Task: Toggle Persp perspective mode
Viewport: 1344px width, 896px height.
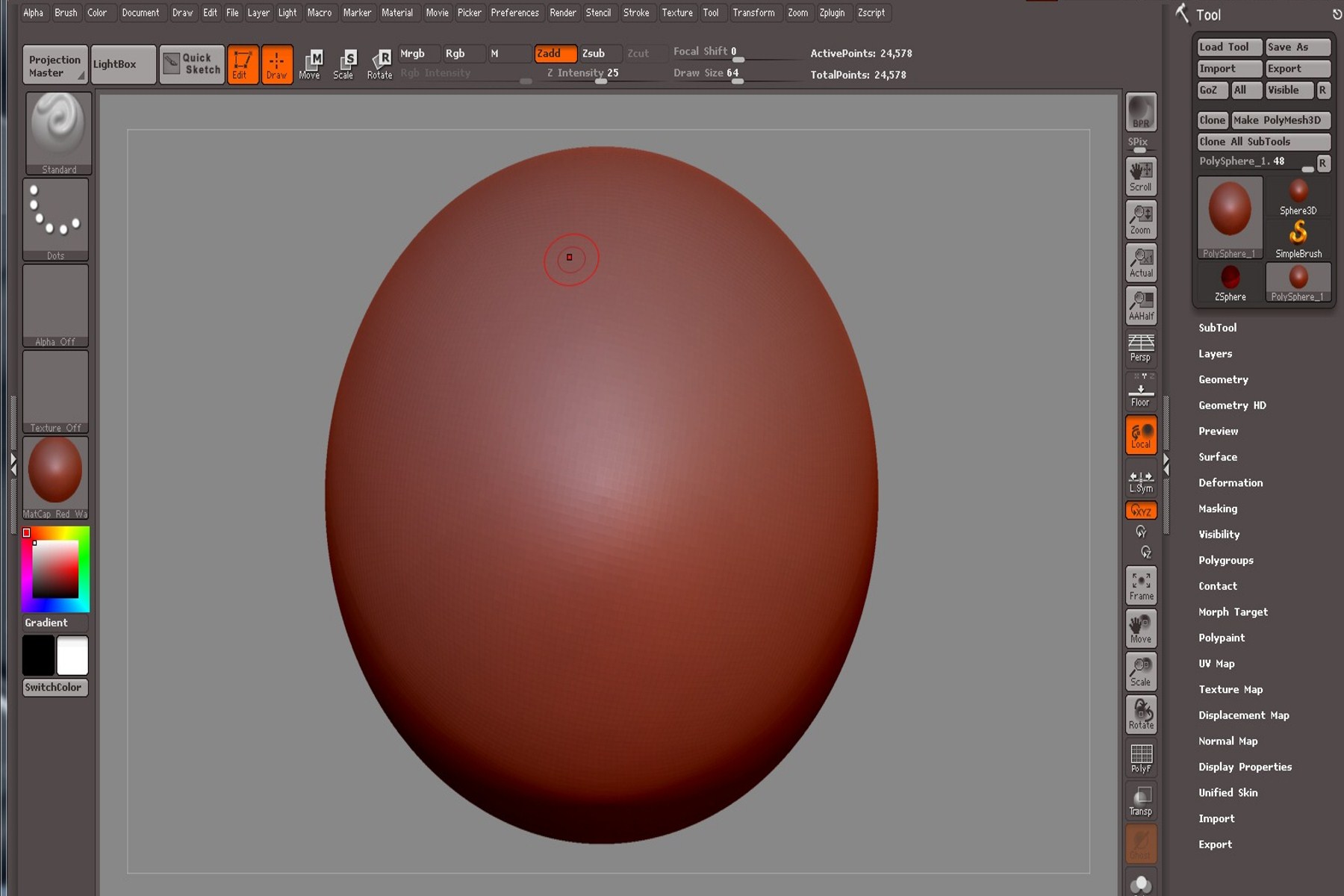Action: 1140,347
